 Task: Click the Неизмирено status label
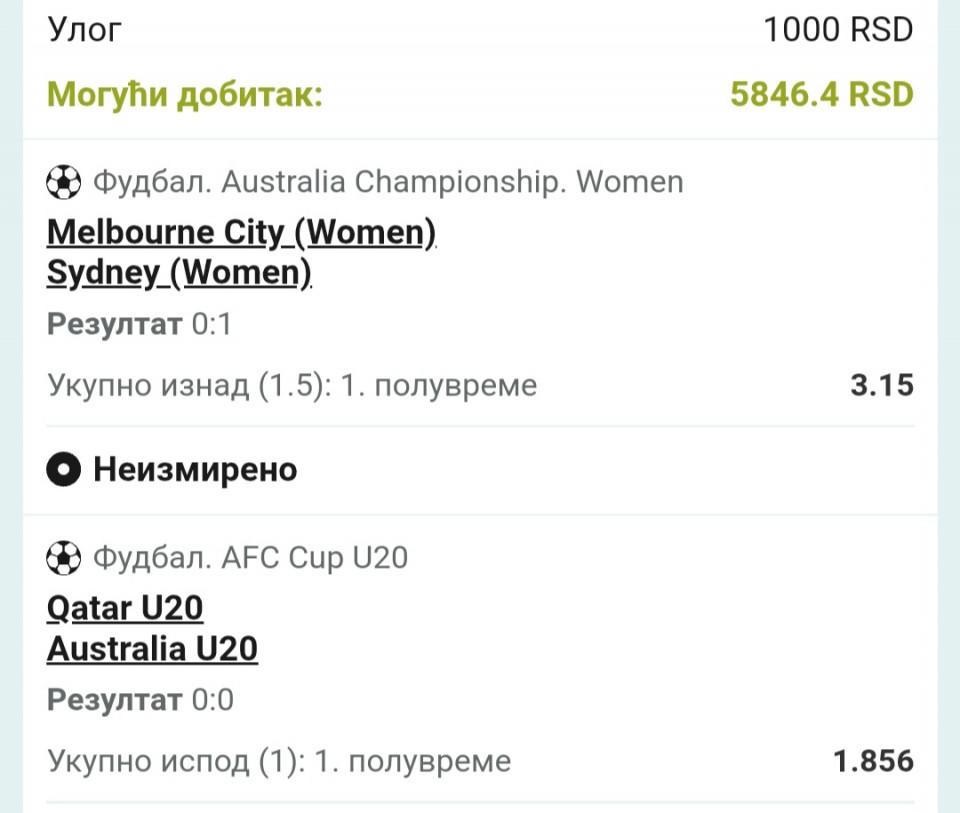pos(195,470)
